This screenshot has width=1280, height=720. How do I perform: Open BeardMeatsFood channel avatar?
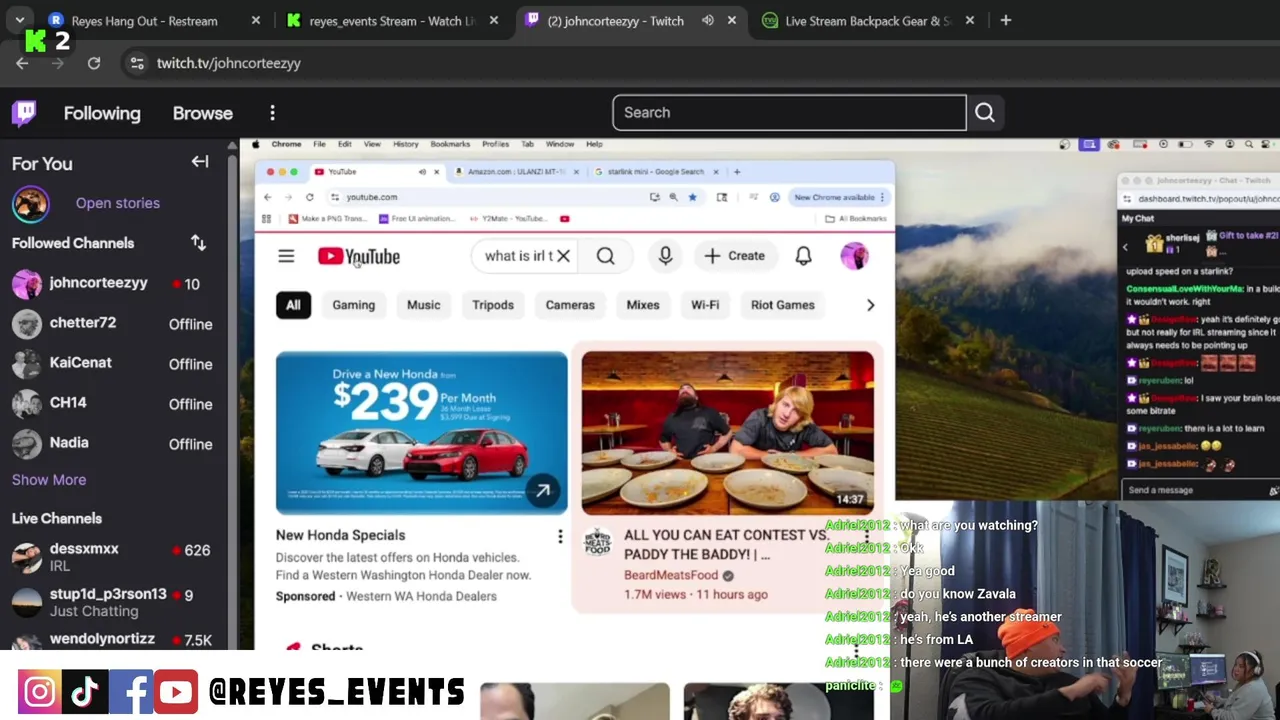tap(597, 543)
